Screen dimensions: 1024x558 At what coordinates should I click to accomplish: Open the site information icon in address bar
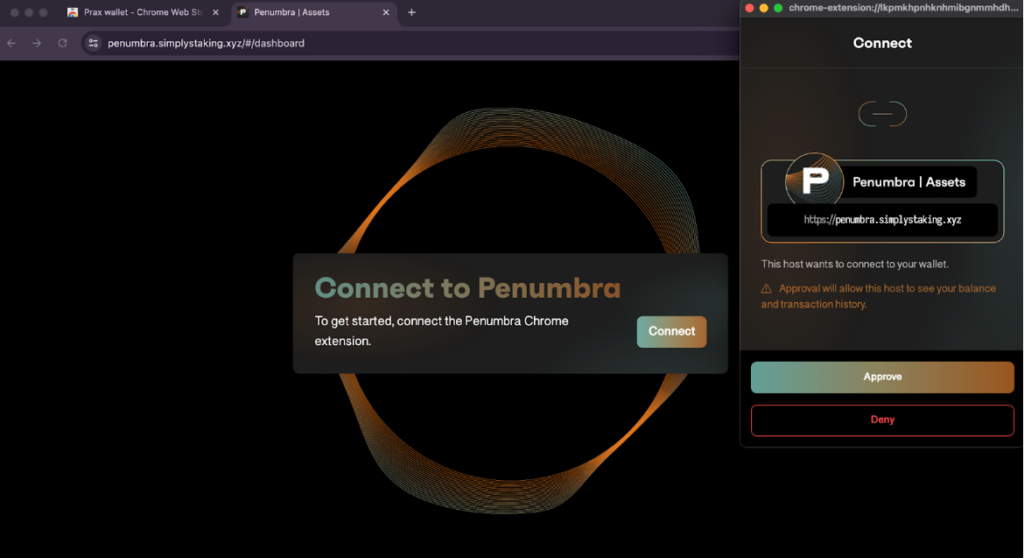93,43
